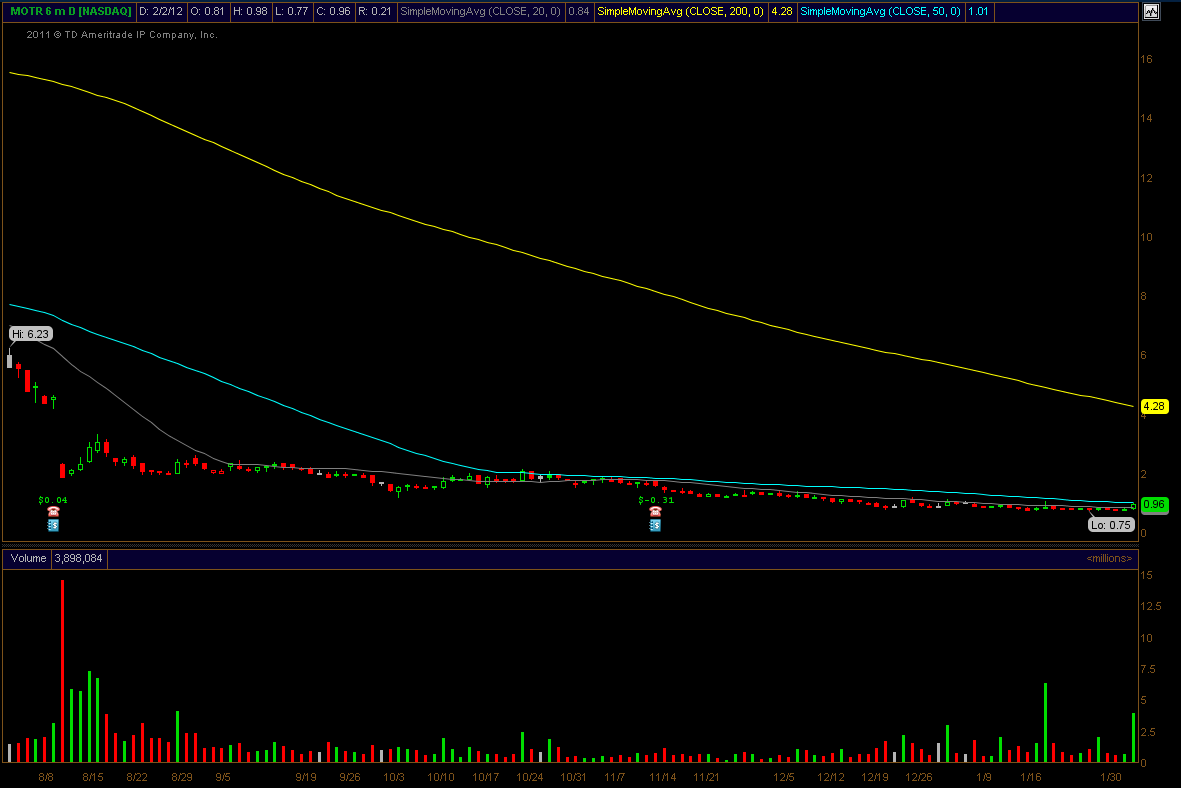Click the H: 0.98 high value

(x=251, y=11)
